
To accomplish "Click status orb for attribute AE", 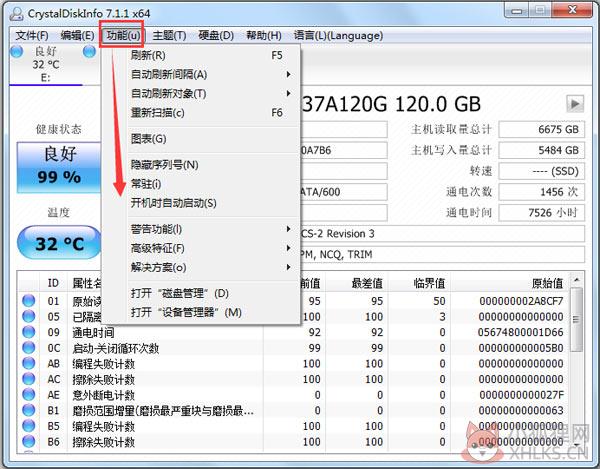I will 29,395.
